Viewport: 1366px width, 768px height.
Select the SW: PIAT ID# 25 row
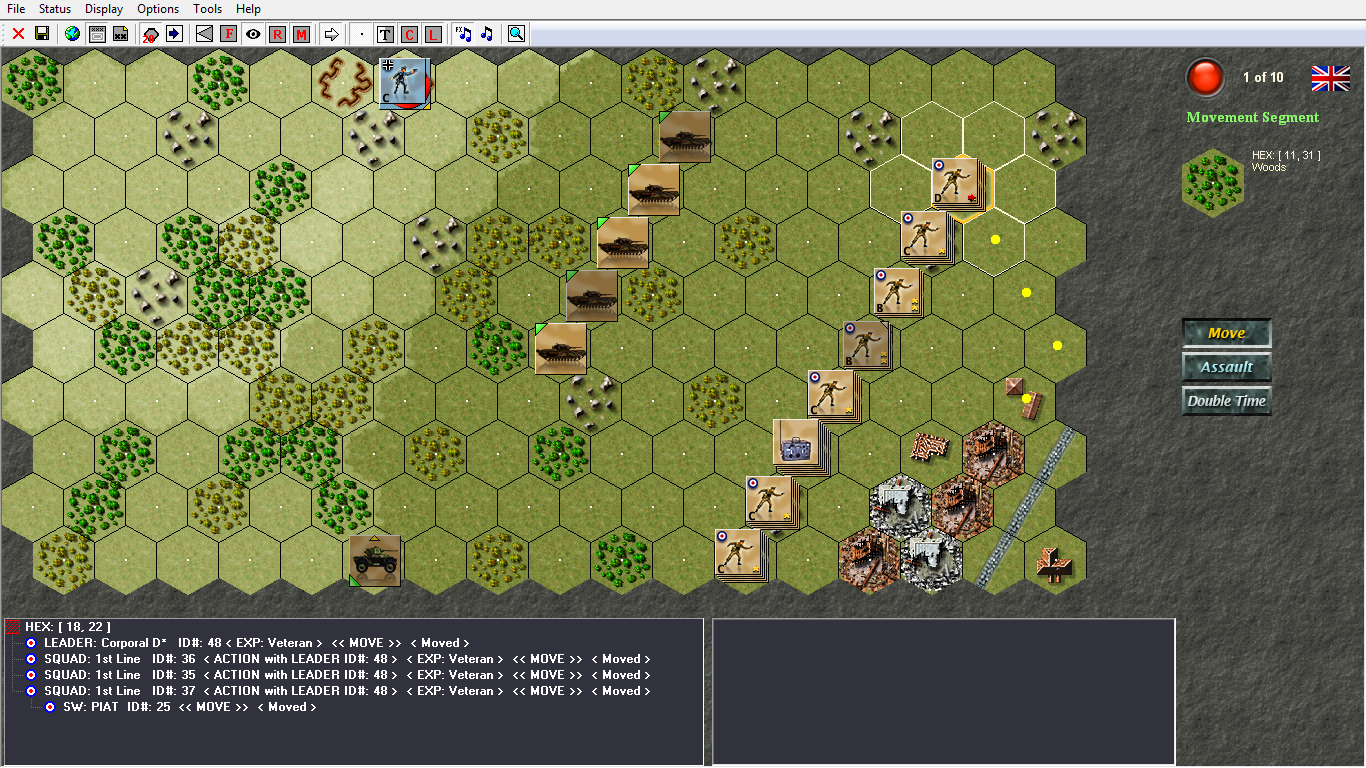pos(190,707)
